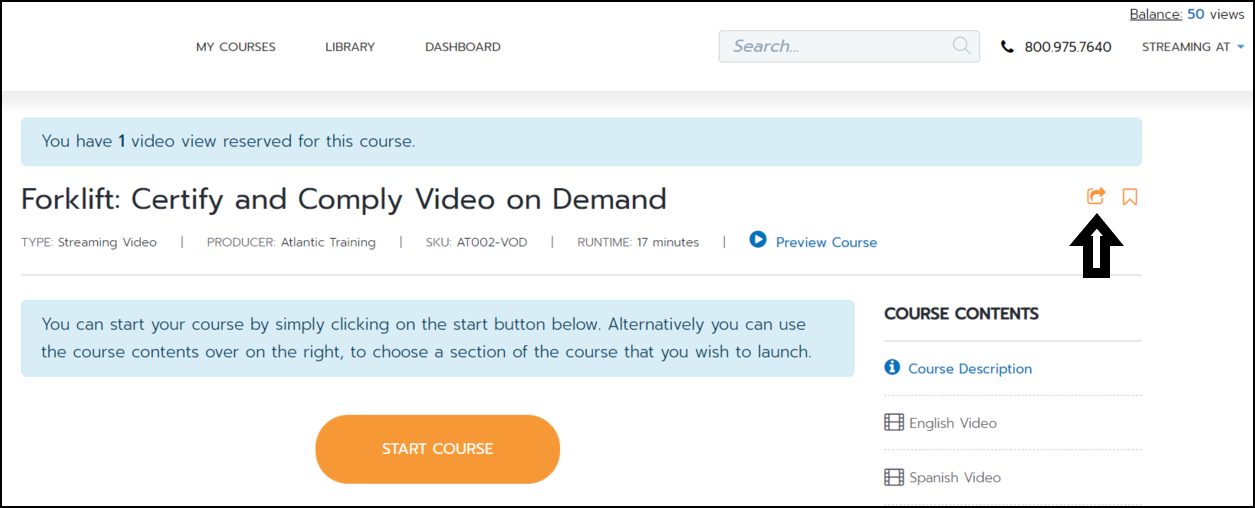Open the Course Description link
1255x508 pixels.
pos(970,369)
